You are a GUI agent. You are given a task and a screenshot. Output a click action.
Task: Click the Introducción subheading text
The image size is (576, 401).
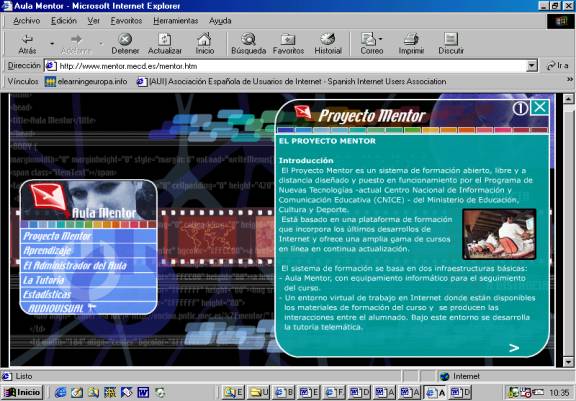click(306, 160)
